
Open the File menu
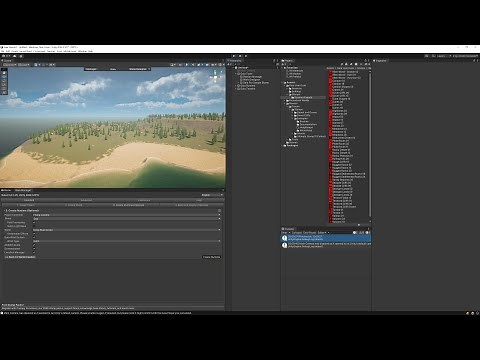(3, 51)
